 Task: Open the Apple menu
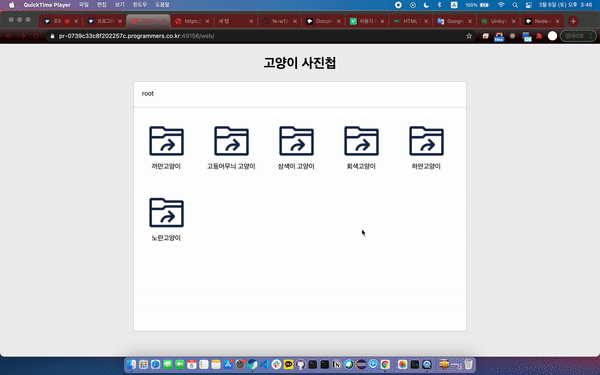coord(11,5)
